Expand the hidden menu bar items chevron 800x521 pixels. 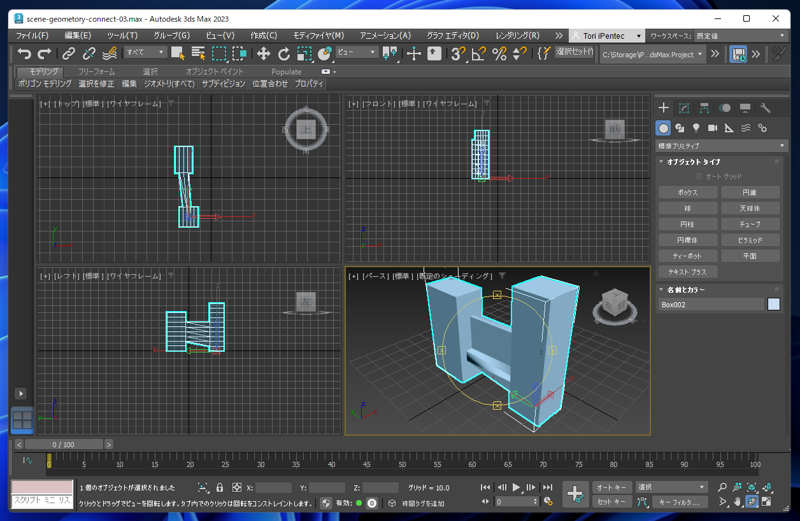[x=559, y=36]
